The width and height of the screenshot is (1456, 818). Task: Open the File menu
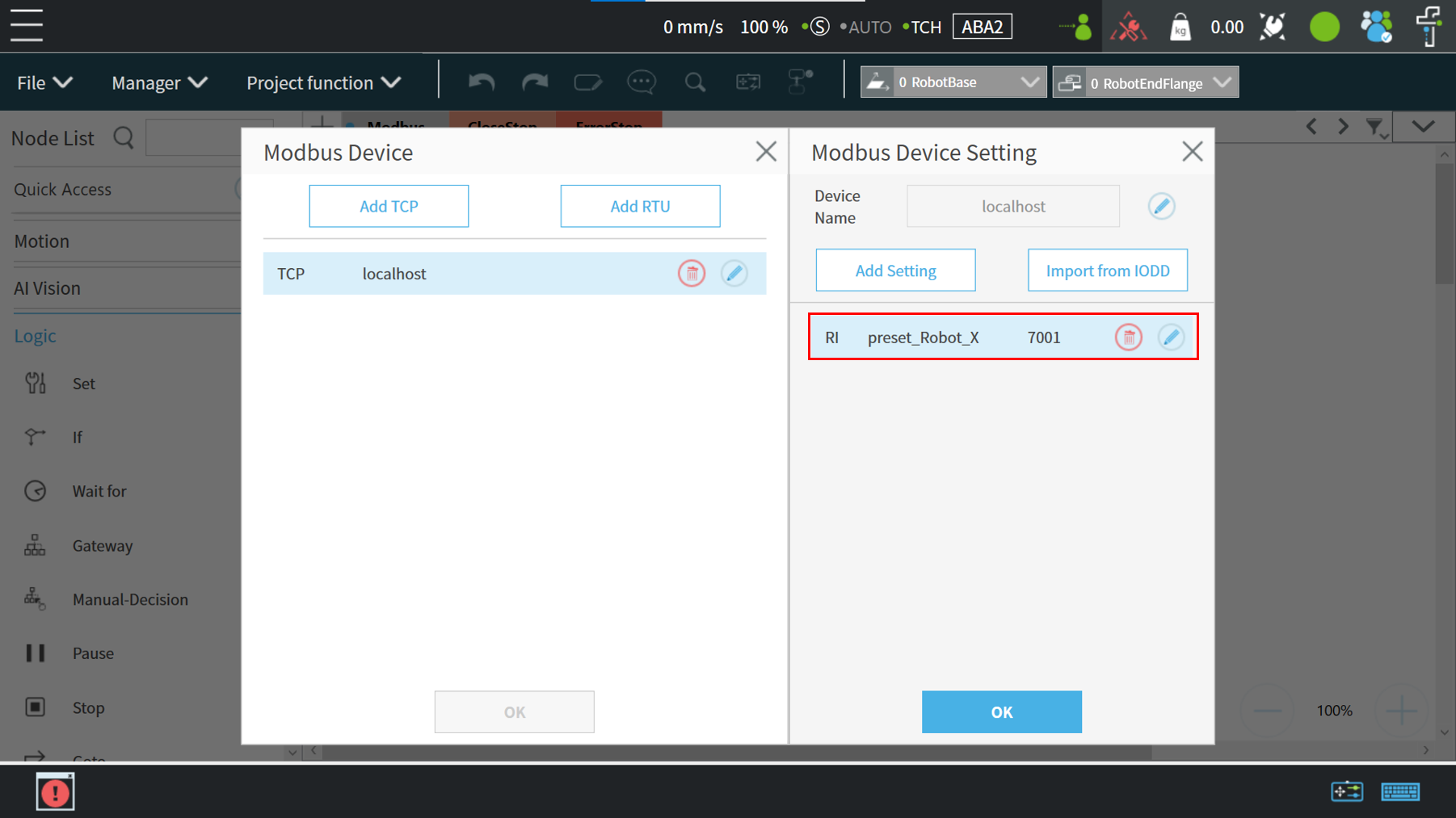[44, 82]
